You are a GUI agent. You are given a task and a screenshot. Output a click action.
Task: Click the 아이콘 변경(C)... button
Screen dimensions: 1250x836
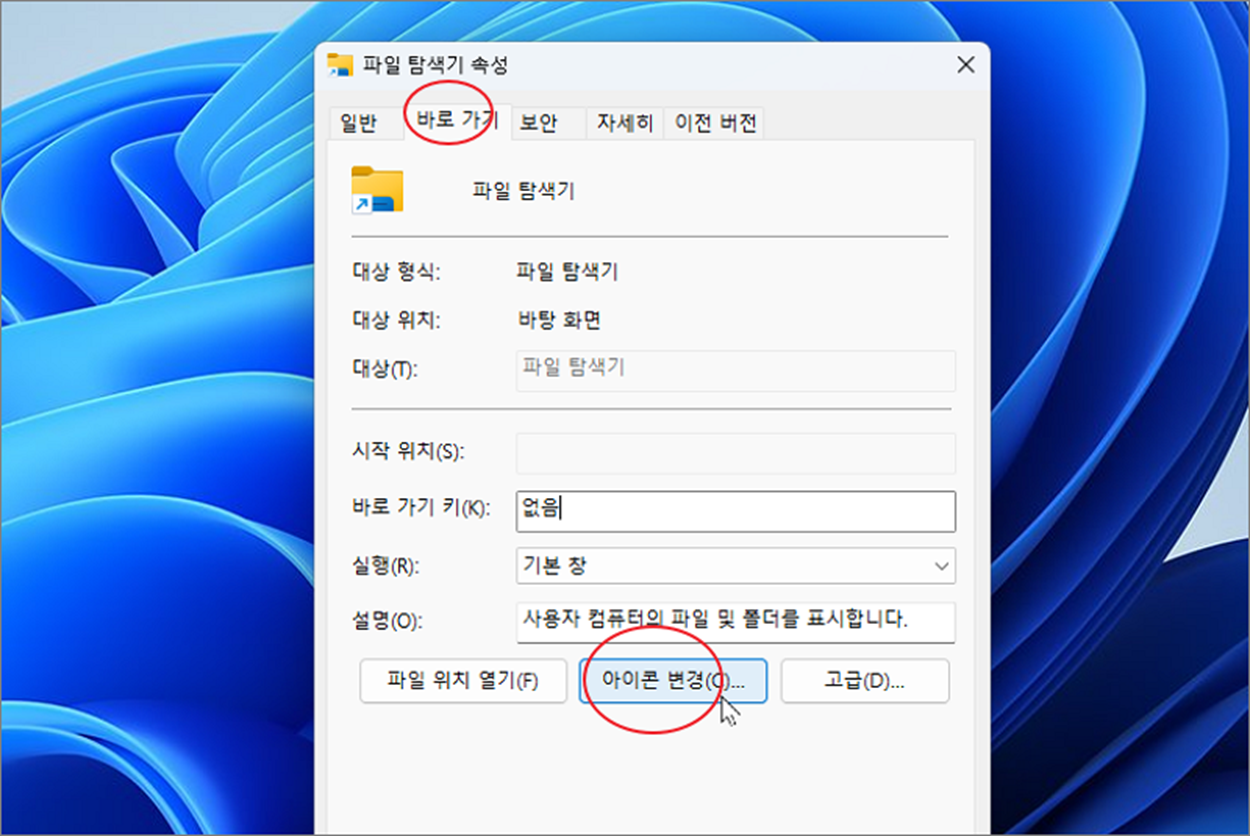pos(673,681)
